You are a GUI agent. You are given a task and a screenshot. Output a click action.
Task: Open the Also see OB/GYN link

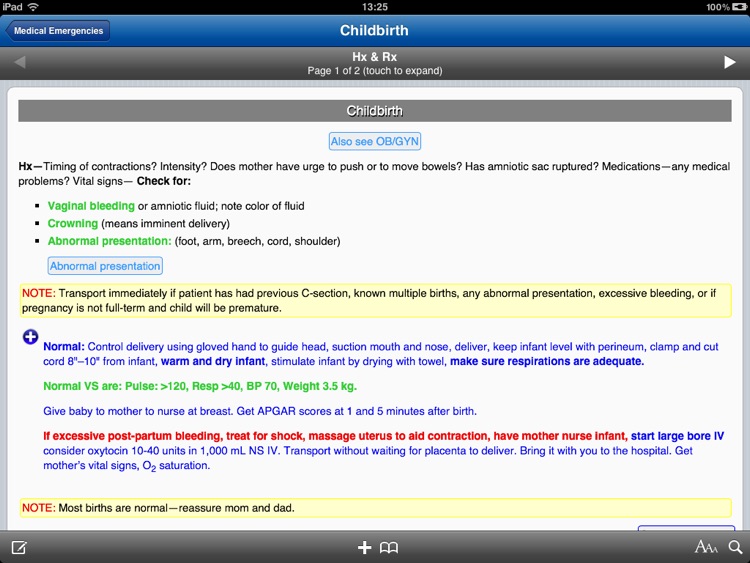pos(375,141)
